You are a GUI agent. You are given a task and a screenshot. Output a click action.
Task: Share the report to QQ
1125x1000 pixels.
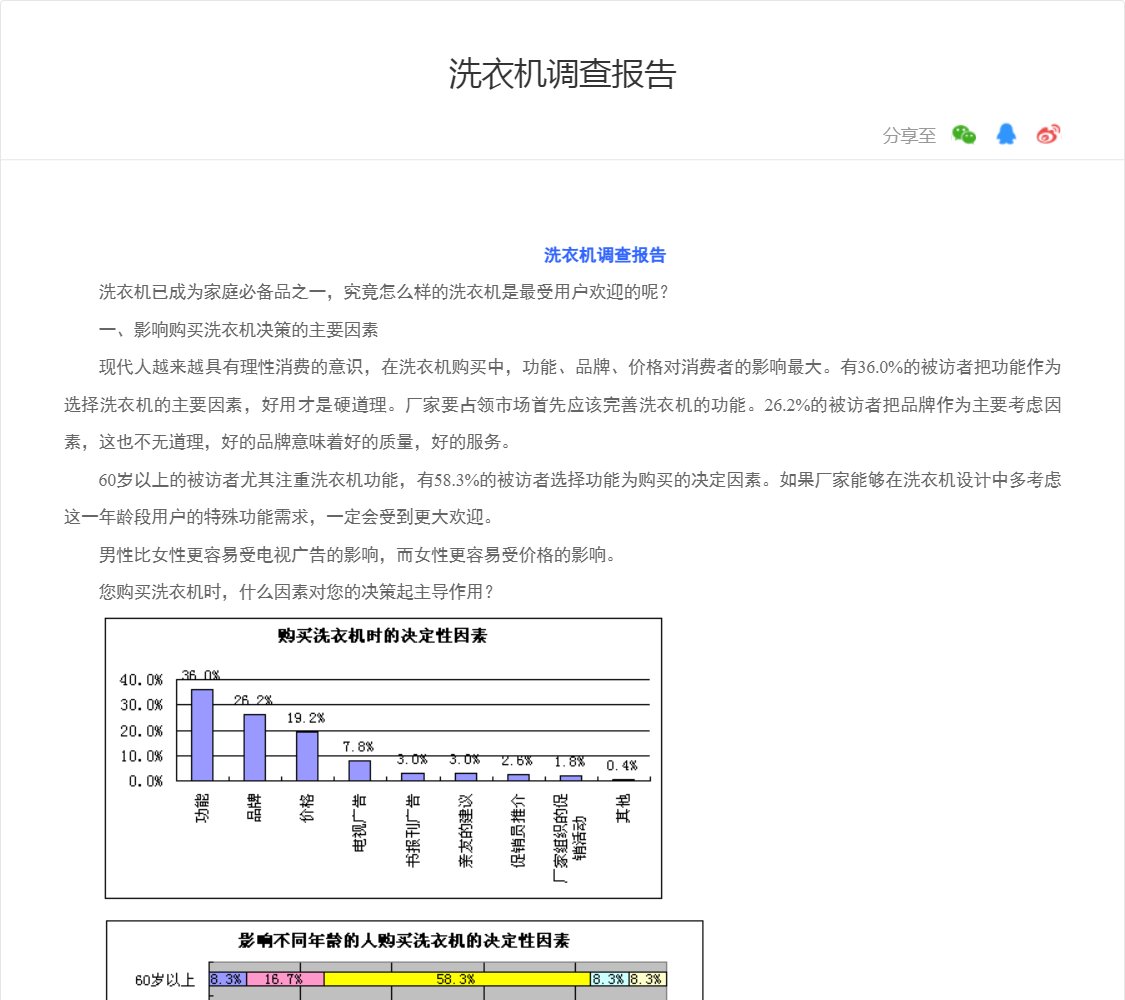coord(1006,134)
